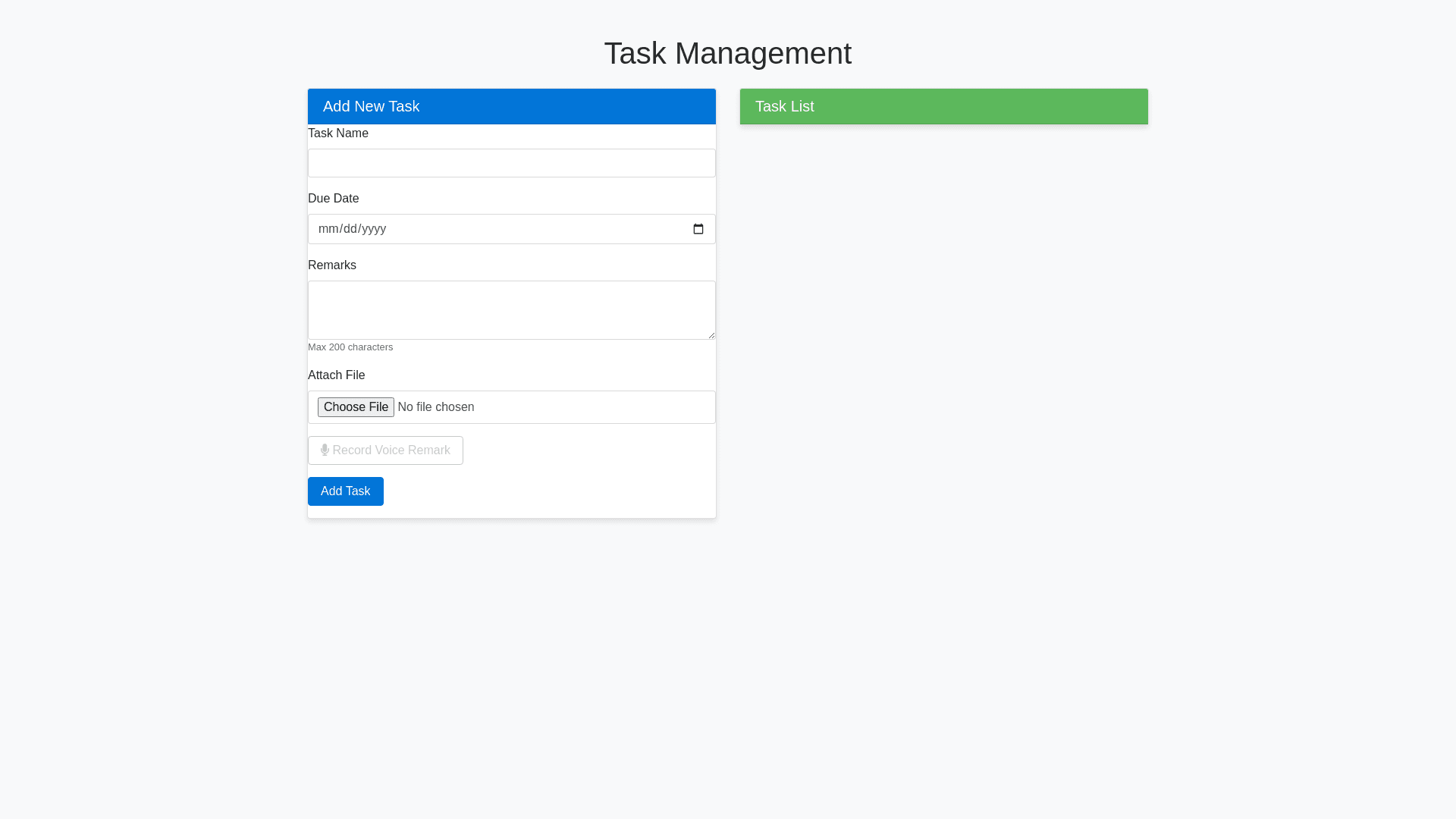Click the Due Date label

[x=334, y=199]
